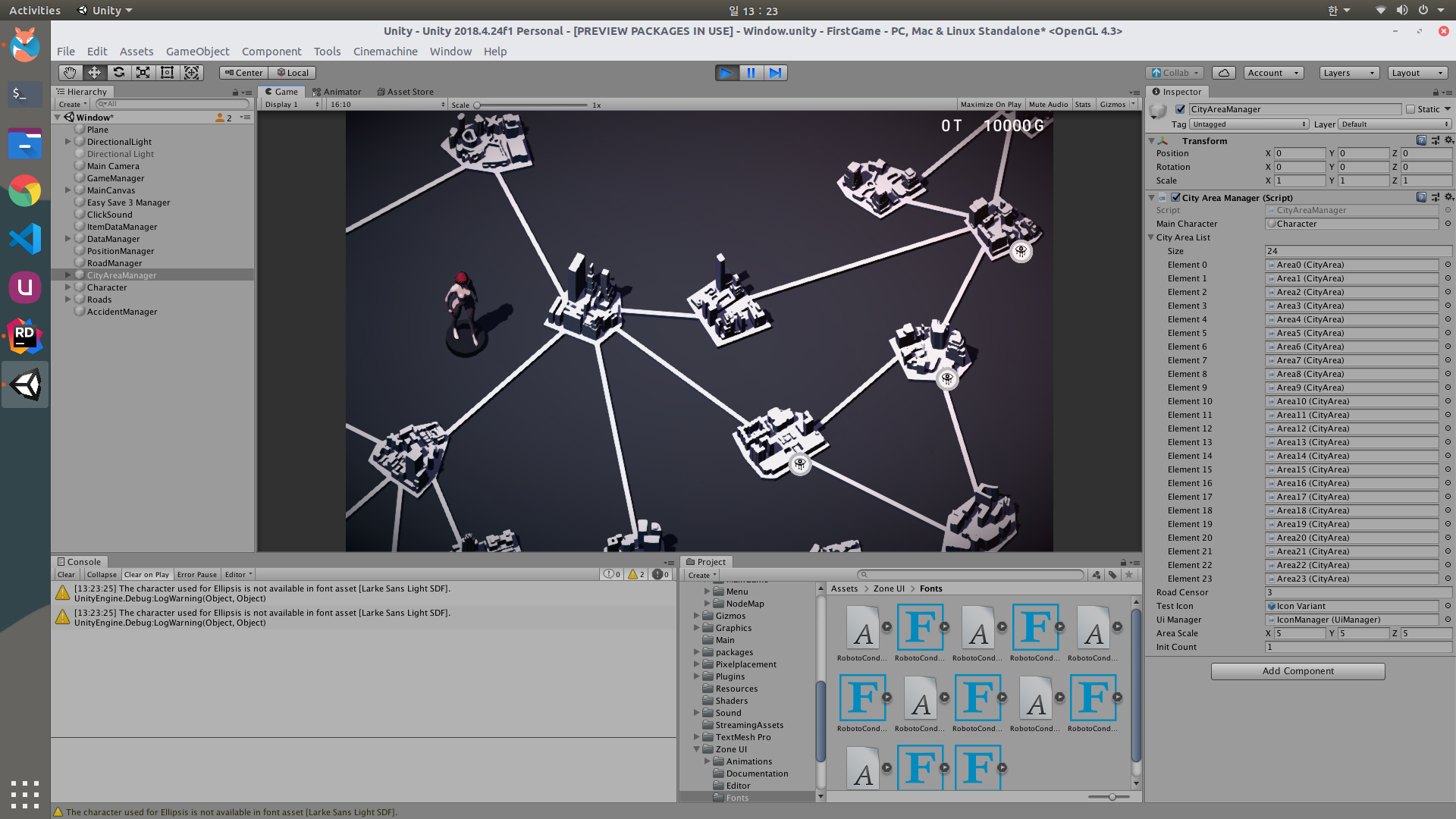This screenshot has width=1456, height=819.
Task: Open Terminal from the dock
Action: [25, 93]
